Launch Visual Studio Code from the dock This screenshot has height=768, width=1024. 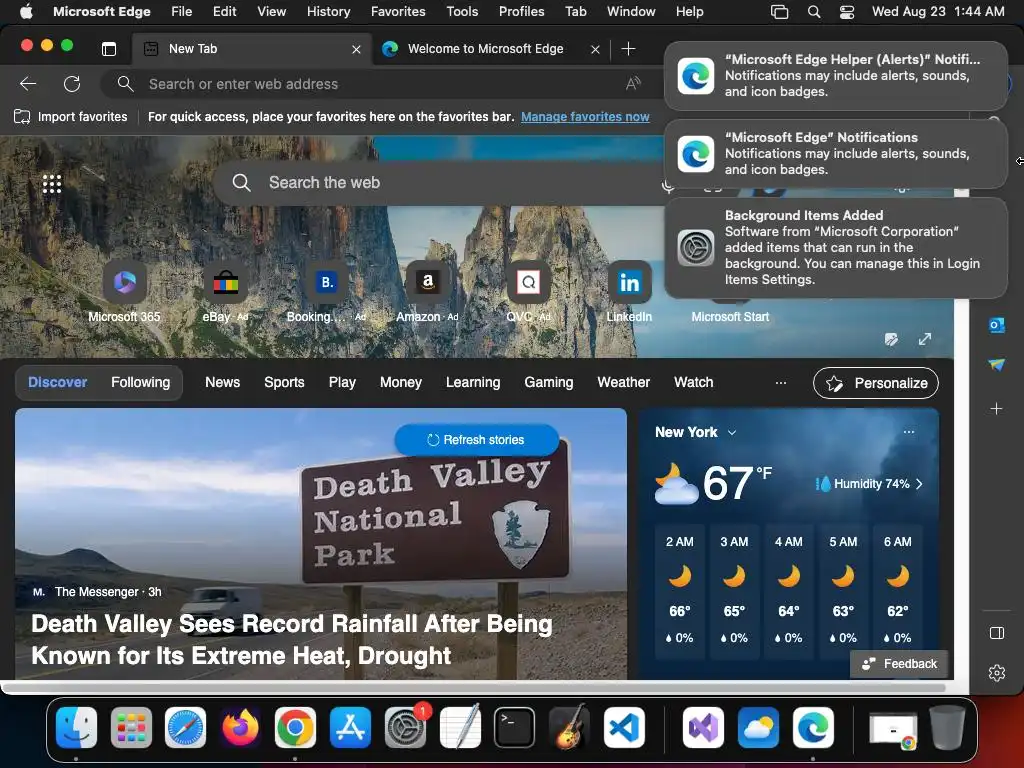tap(624, 728)
